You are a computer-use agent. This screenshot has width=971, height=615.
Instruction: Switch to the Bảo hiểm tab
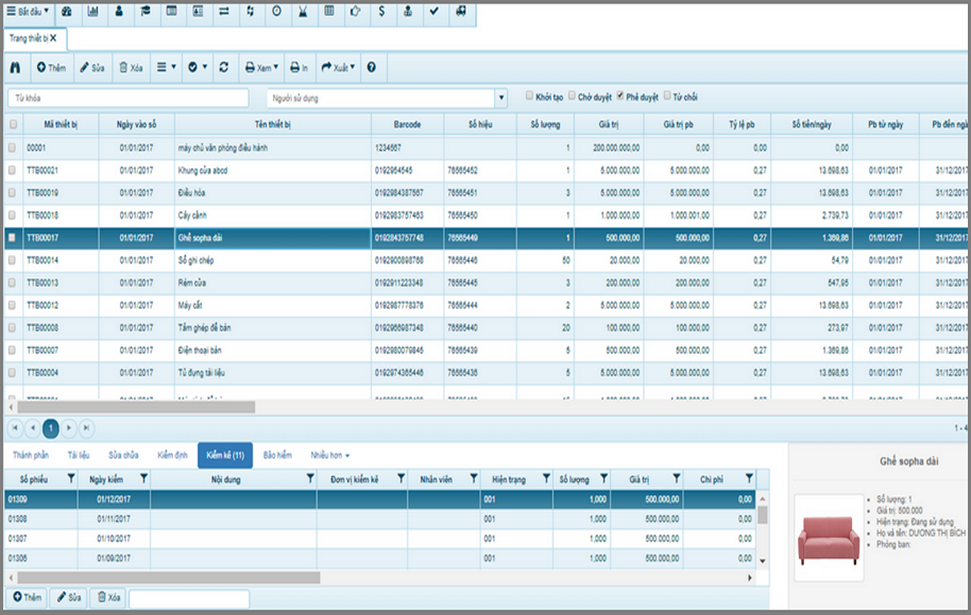click(277, 455)
